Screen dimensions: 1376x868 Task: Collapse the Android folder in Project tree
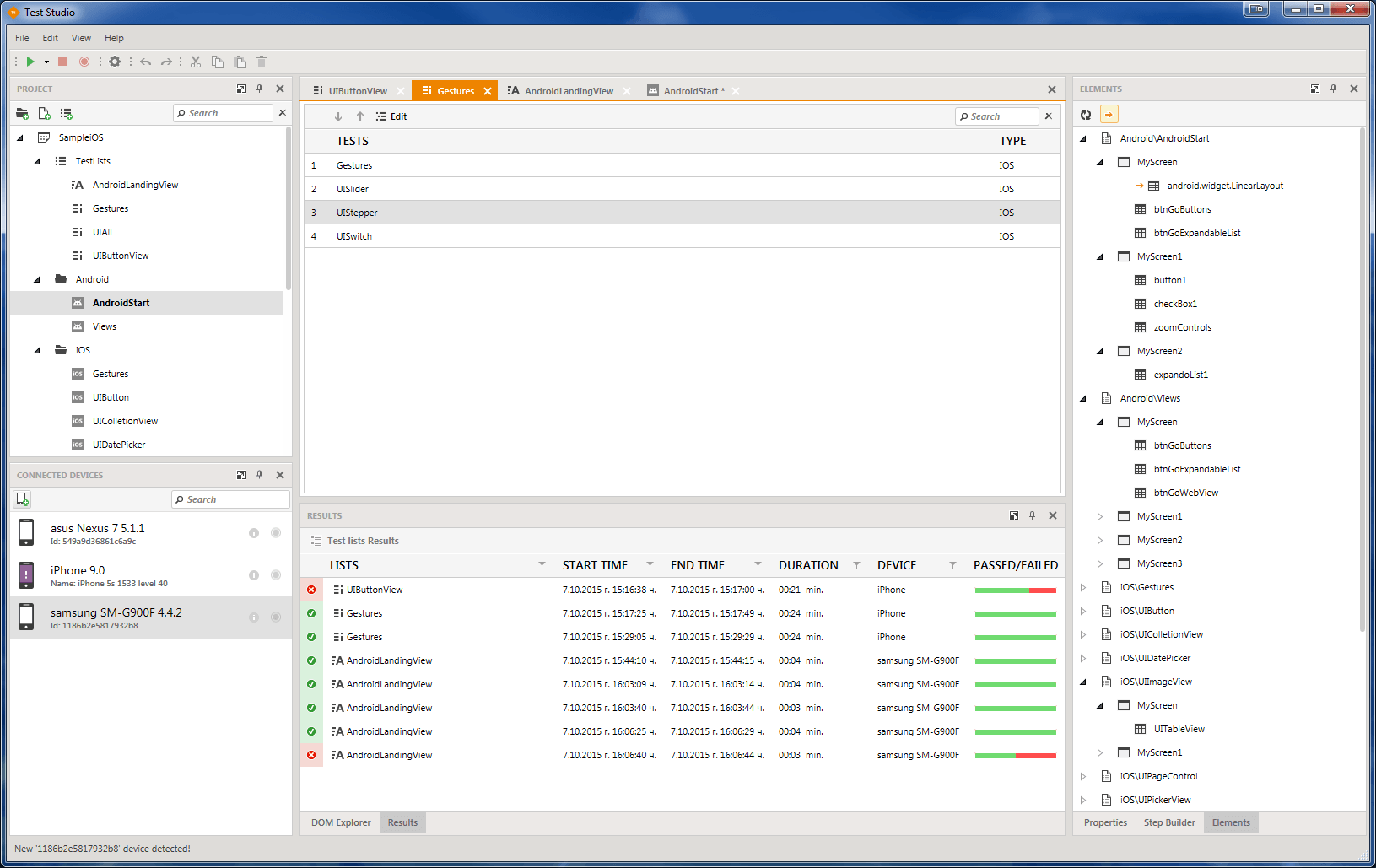point(37,279)
